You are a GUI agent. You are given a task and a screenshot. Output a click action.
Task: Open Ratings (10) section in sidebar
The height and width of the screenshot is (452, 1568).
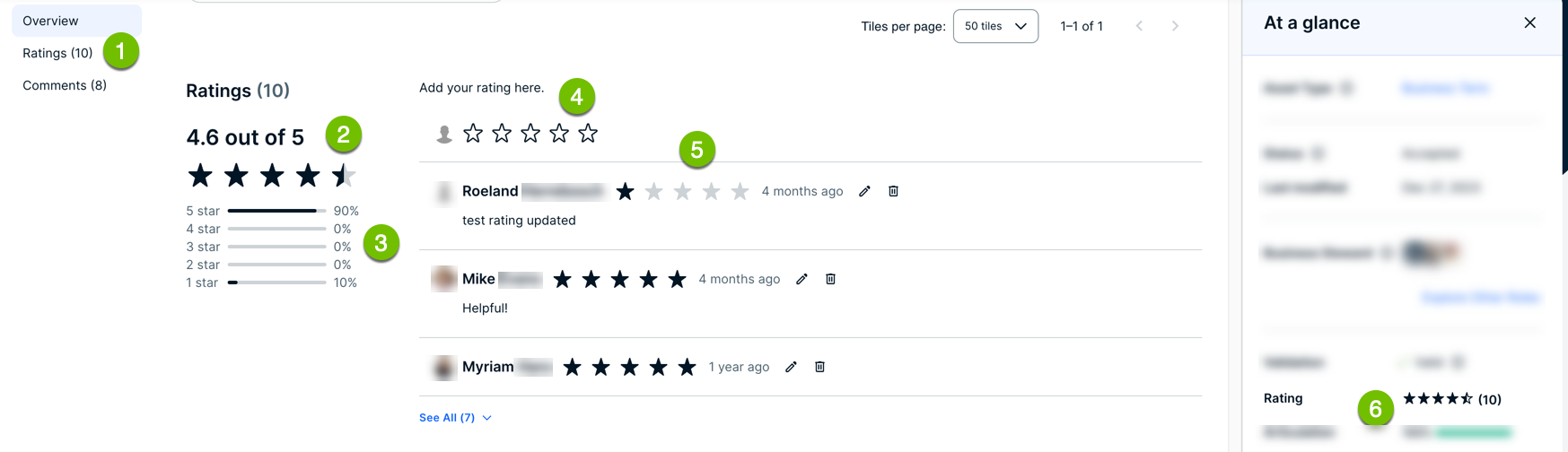(x=57, y=53)
